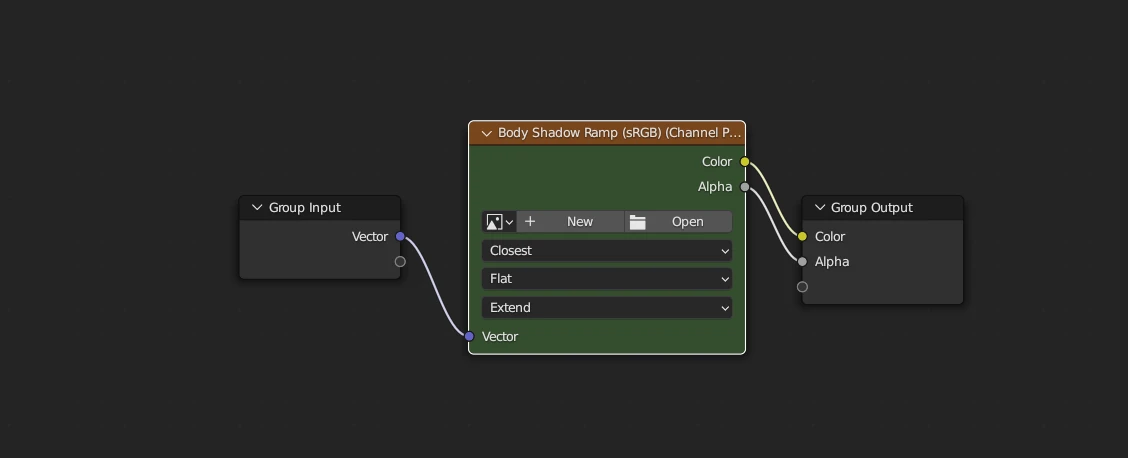The width and height of the screenshot is (1128, 458).
Task: Click the Group Input Vector output socket
Action: point(400,237)
